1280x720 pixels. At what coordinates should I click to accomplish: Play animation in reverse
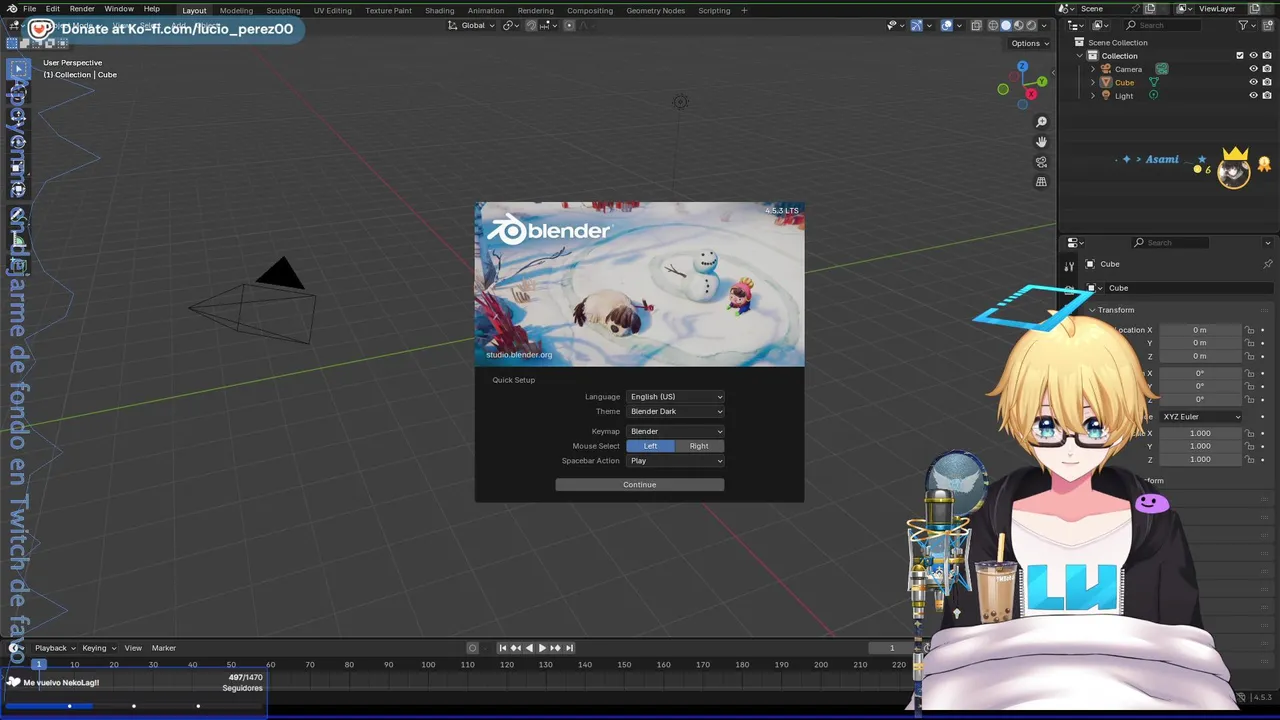pos(529,648)
